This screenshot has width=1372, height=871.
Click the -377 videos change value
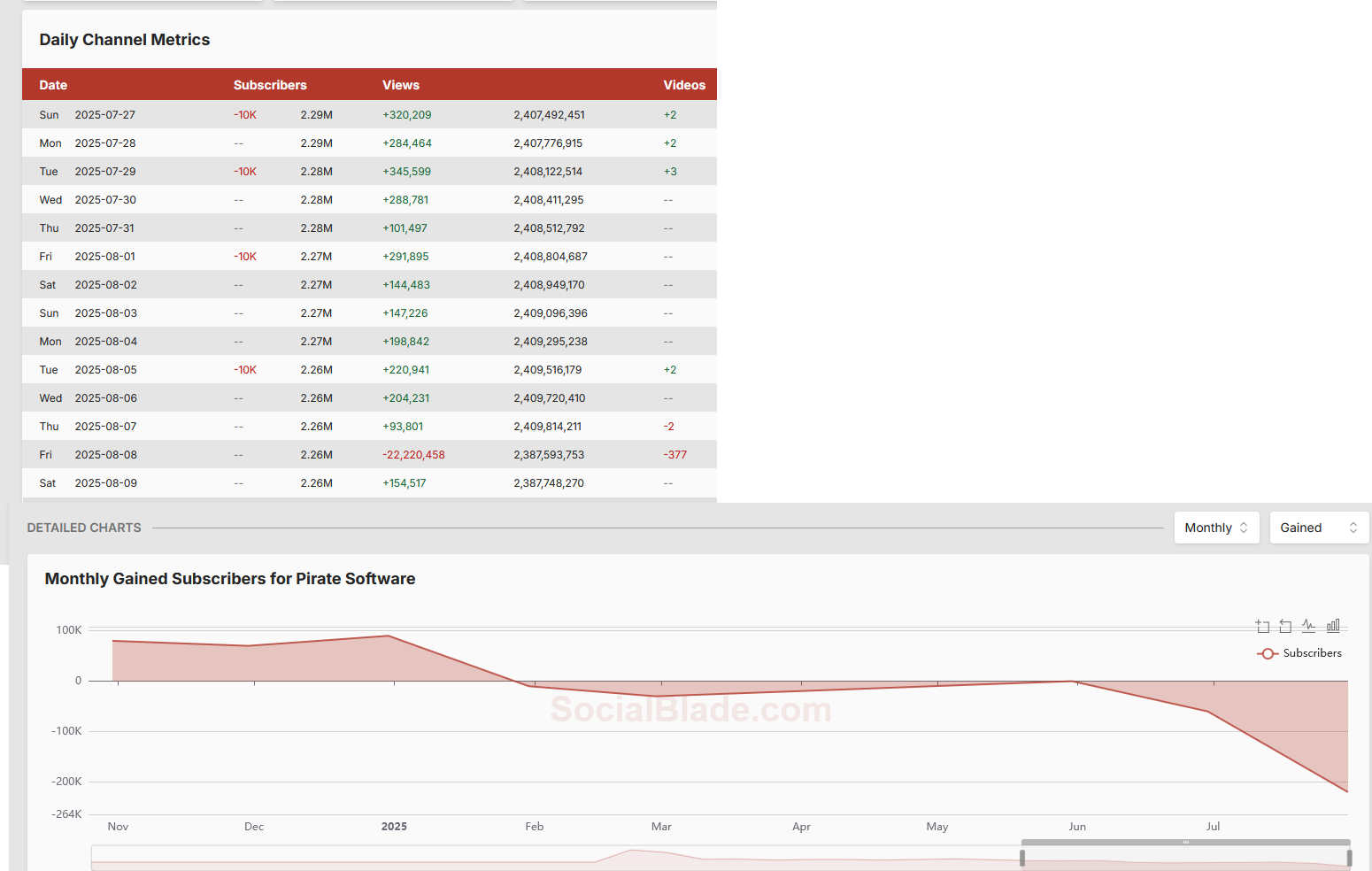click(x=675, y=455)
